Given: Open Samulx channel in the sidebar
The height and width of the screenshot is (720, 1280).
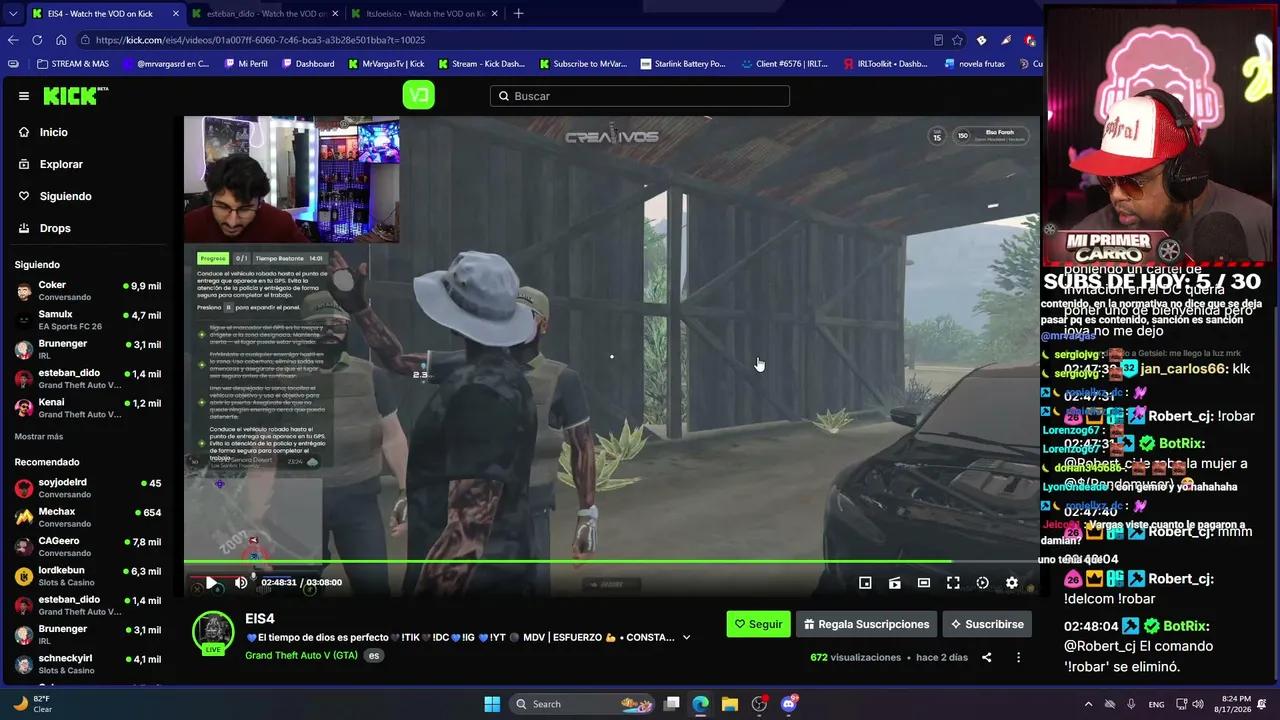Looking at the screenshot, I should click(88, 320).
